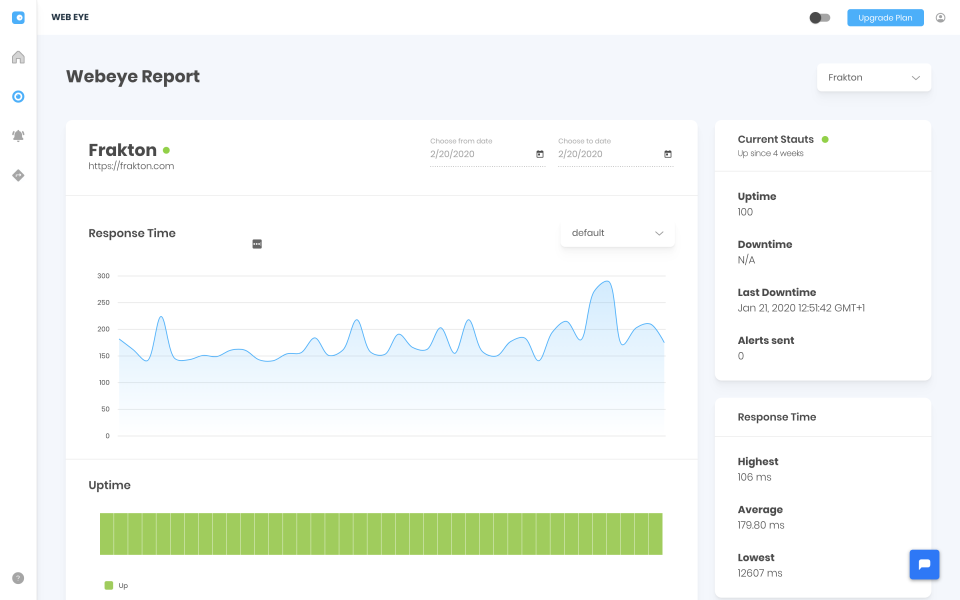960x600 pixels.
Task: Open help question mark icon
Action: tap(18, 578)
